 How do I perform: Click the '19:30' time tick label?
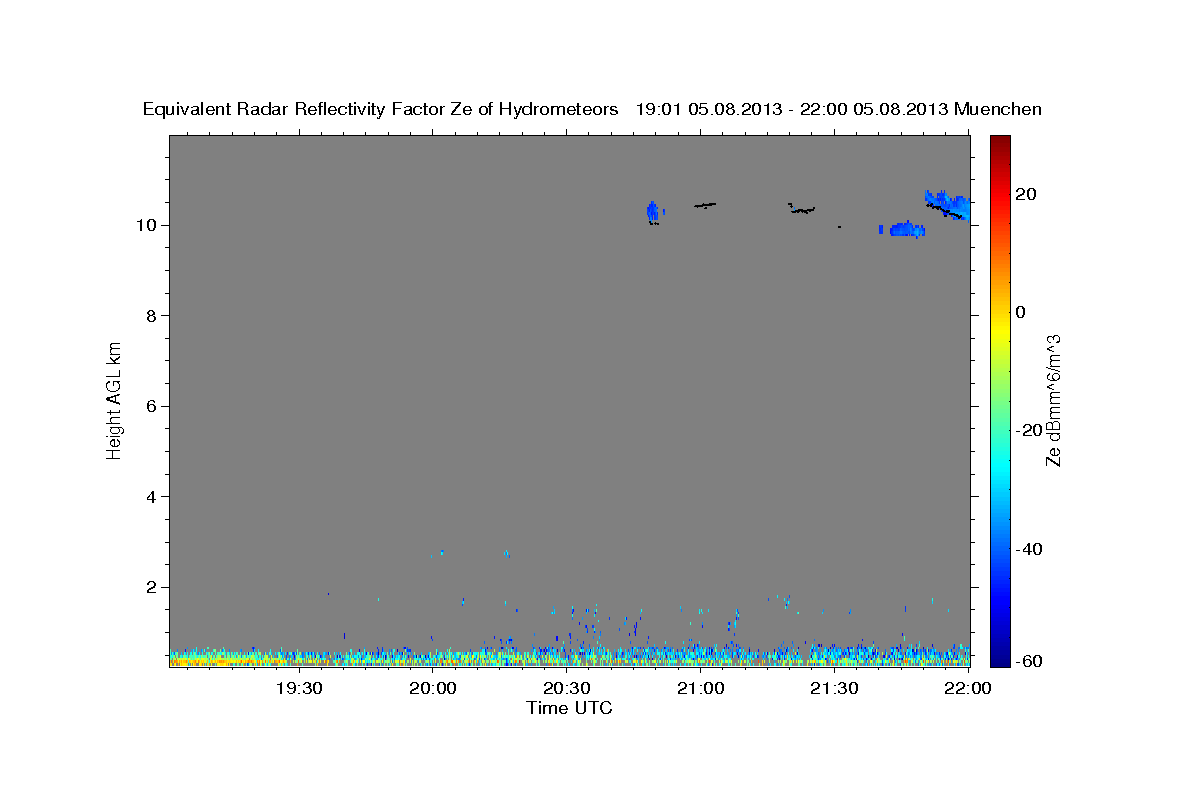pyautogui.click(x=299, y=688)
